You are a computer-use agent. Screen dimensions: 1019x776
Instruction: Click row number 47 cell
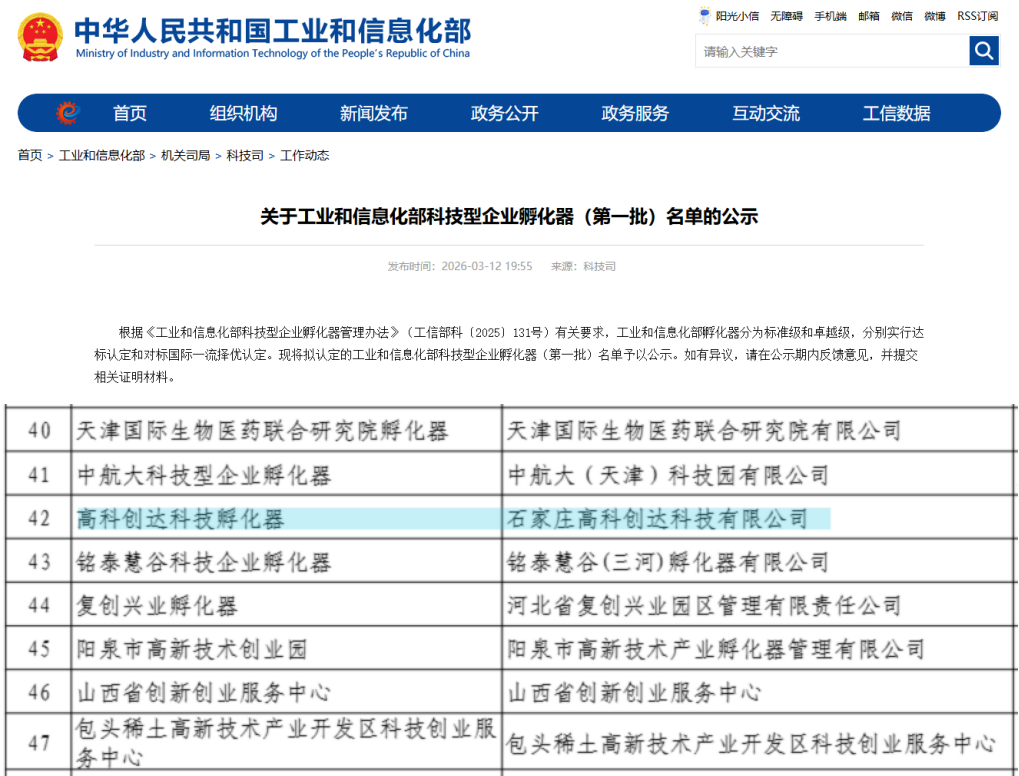pos(39,742)
